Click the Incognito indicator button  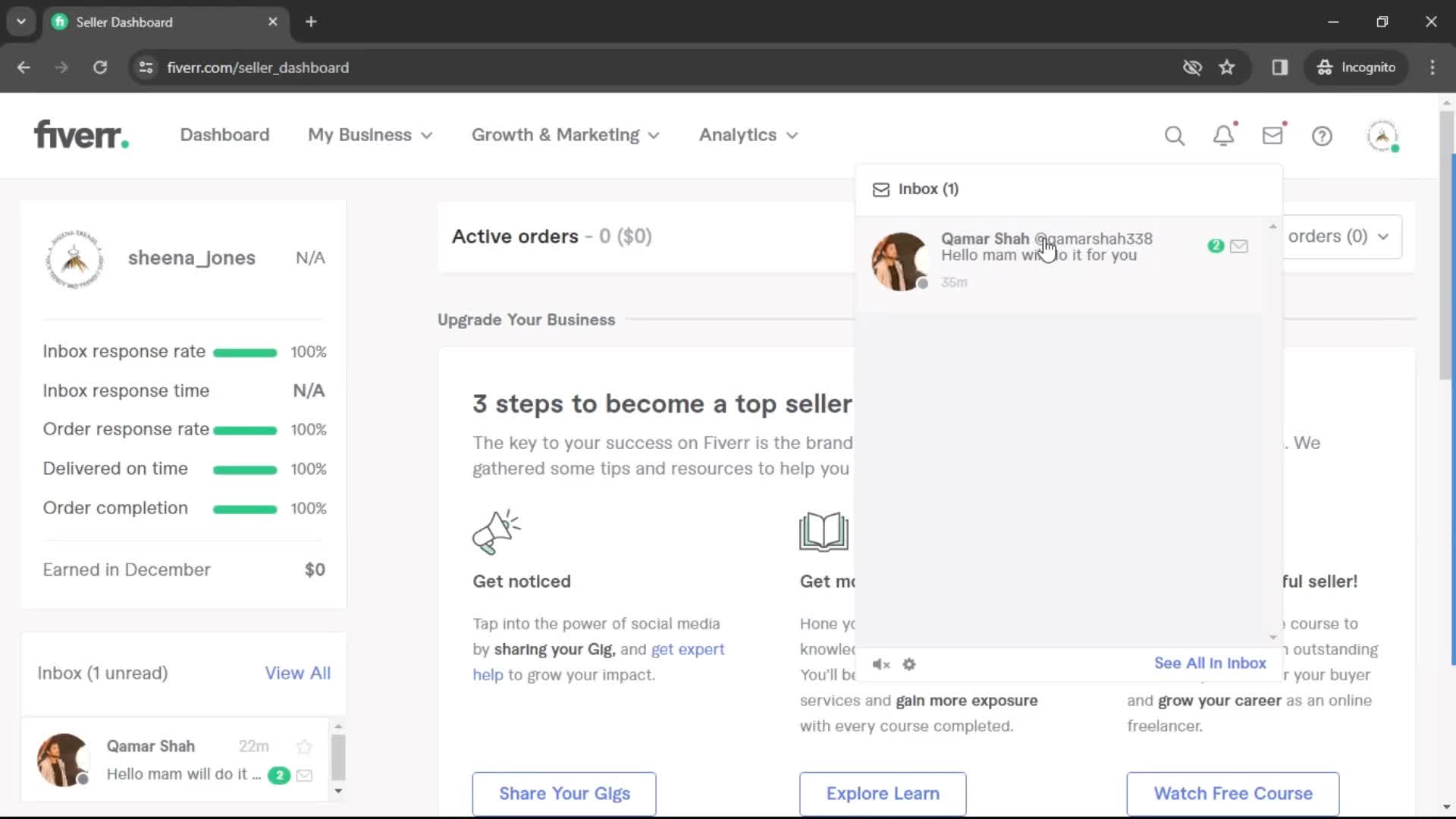point(1357,67)
